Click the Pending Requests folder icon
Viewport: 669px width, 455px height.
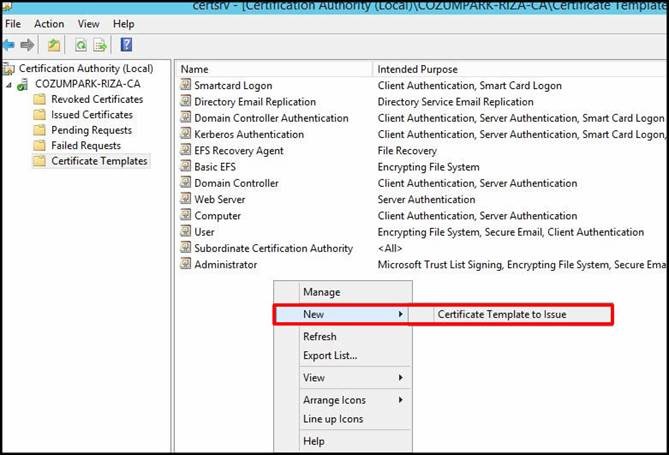39,130
